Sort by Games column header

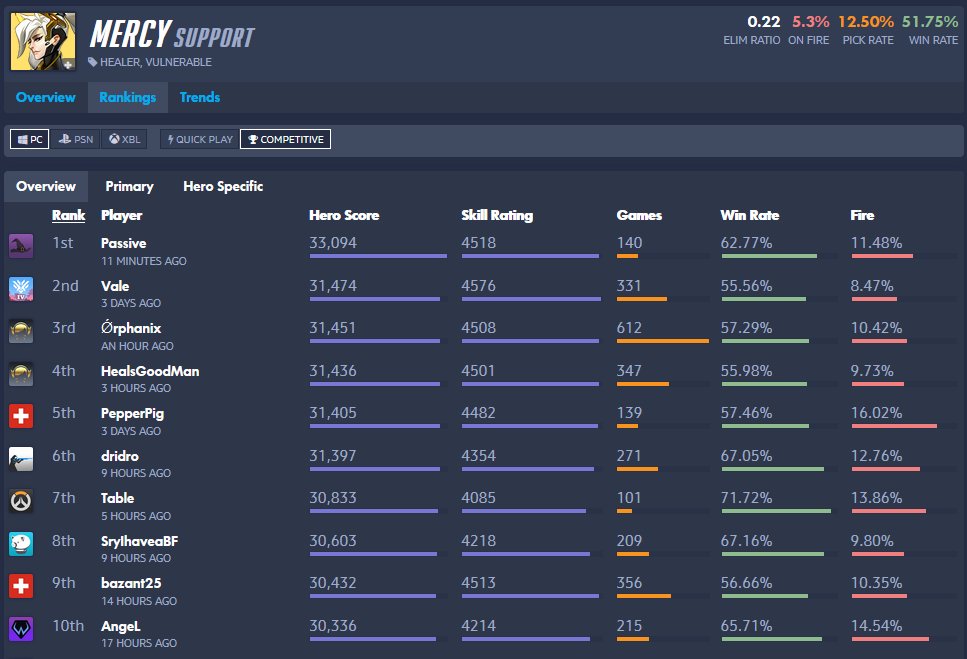(639, 215)
